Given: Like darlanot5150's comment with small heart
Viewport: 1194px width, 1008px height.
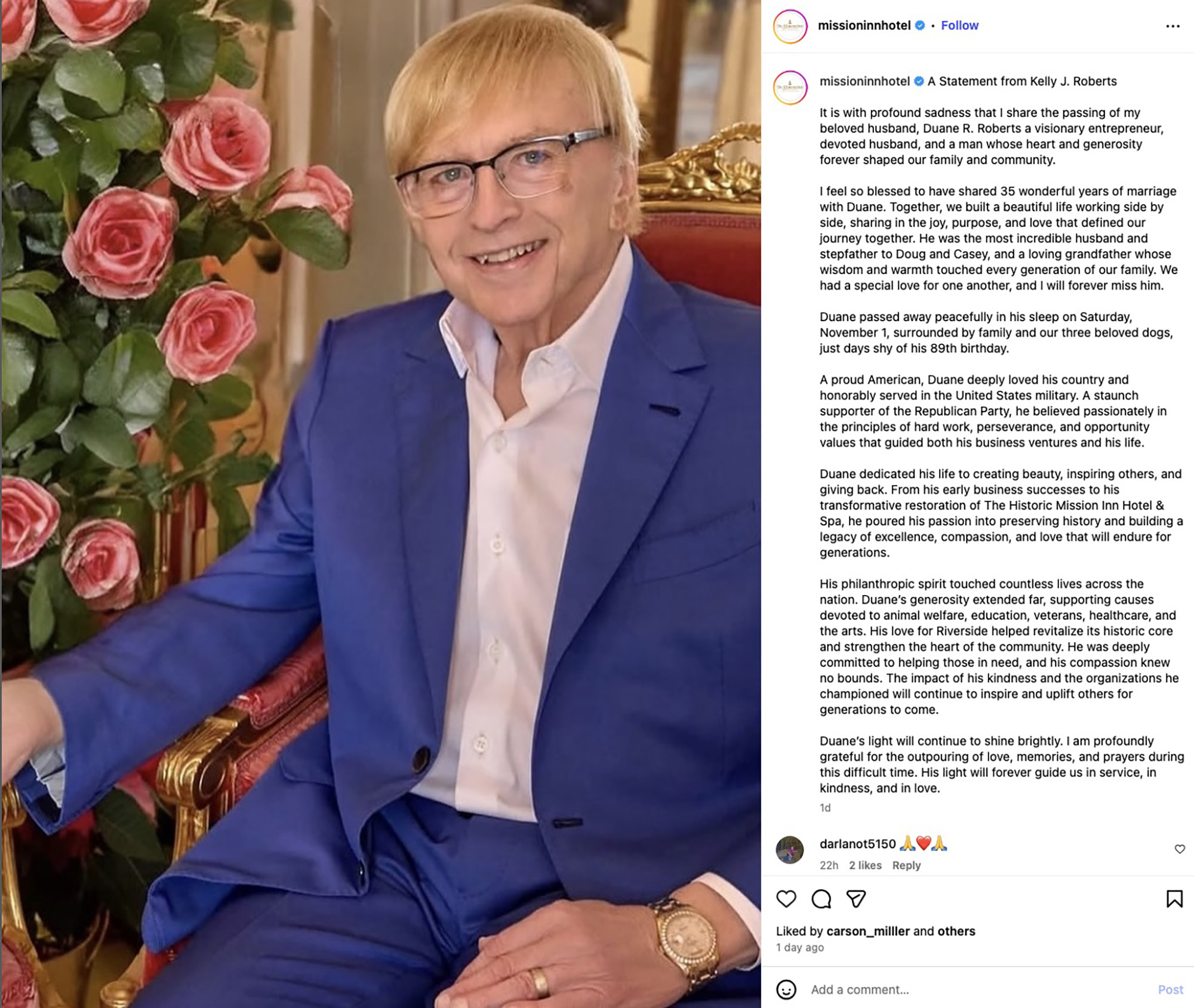Looking at the screenshot, I should point(1180,849).
